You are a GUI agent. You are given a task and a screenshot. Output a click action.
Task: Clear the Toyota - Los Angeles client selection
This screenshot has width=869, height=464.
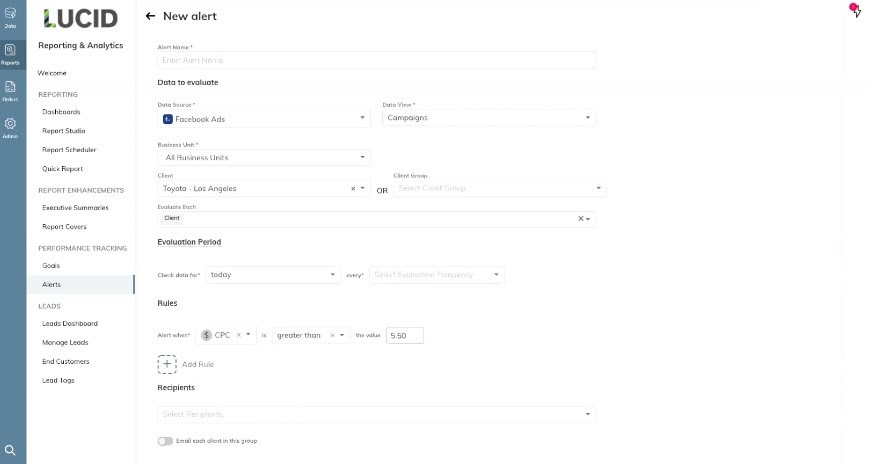353,188
